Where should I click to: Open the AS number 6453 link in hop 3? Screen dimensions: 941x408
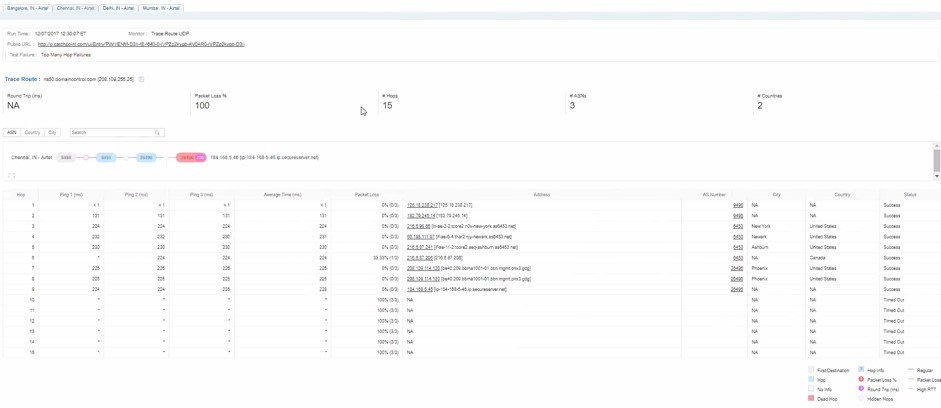[x=738, y=226]
